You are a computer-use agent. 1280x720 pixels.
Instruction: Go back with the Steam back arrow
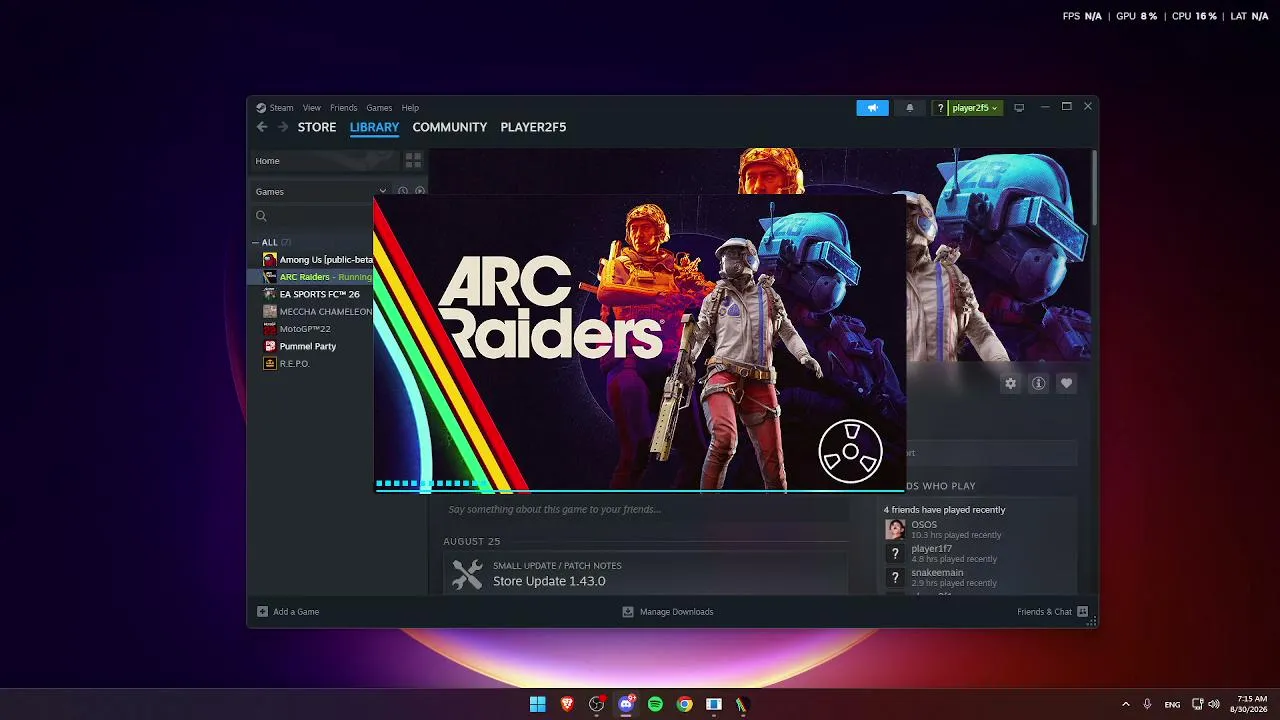262,127
